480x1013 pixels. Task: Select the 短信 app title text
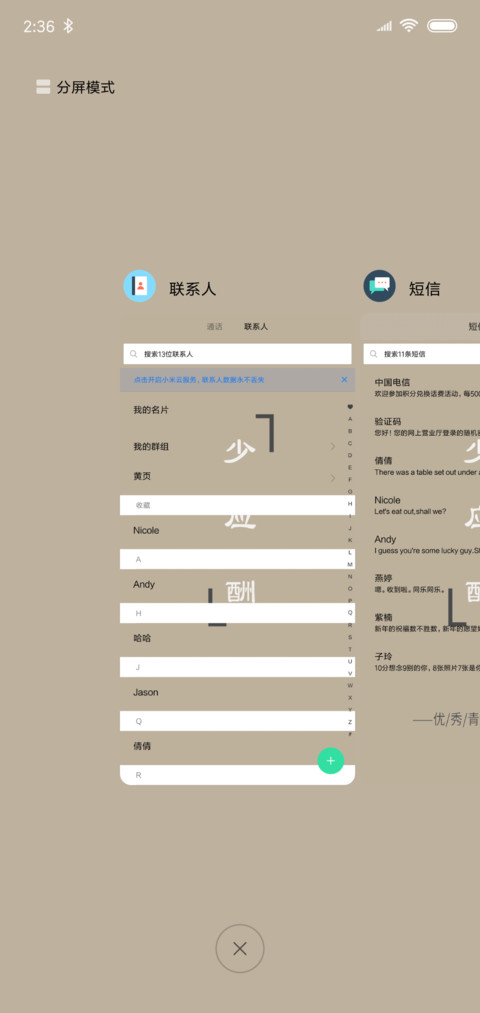point(424,289)
